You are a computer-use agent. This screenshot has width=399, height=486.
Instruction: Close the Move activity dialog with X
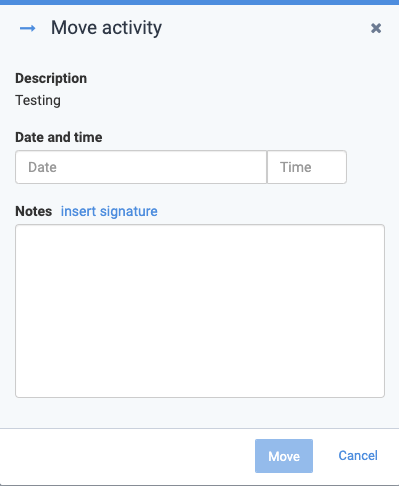click(x=376, y=28)
